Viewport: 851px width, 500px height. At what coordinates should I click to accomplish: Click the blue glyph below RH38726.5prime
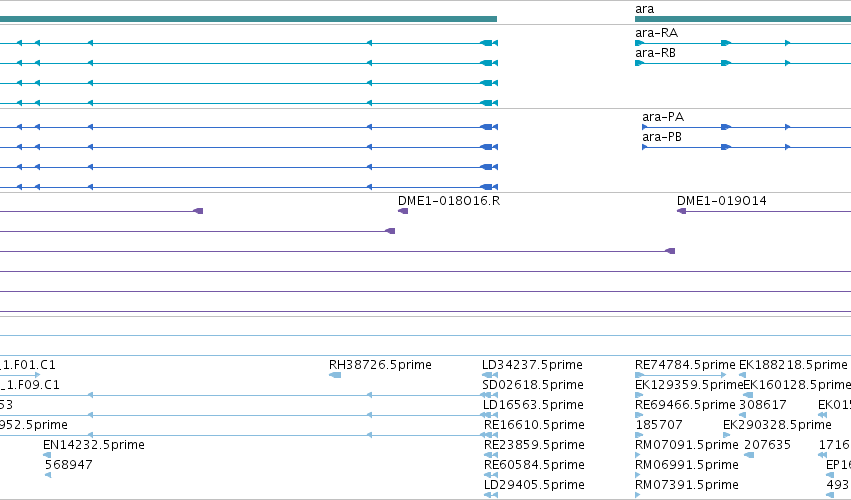335,375
